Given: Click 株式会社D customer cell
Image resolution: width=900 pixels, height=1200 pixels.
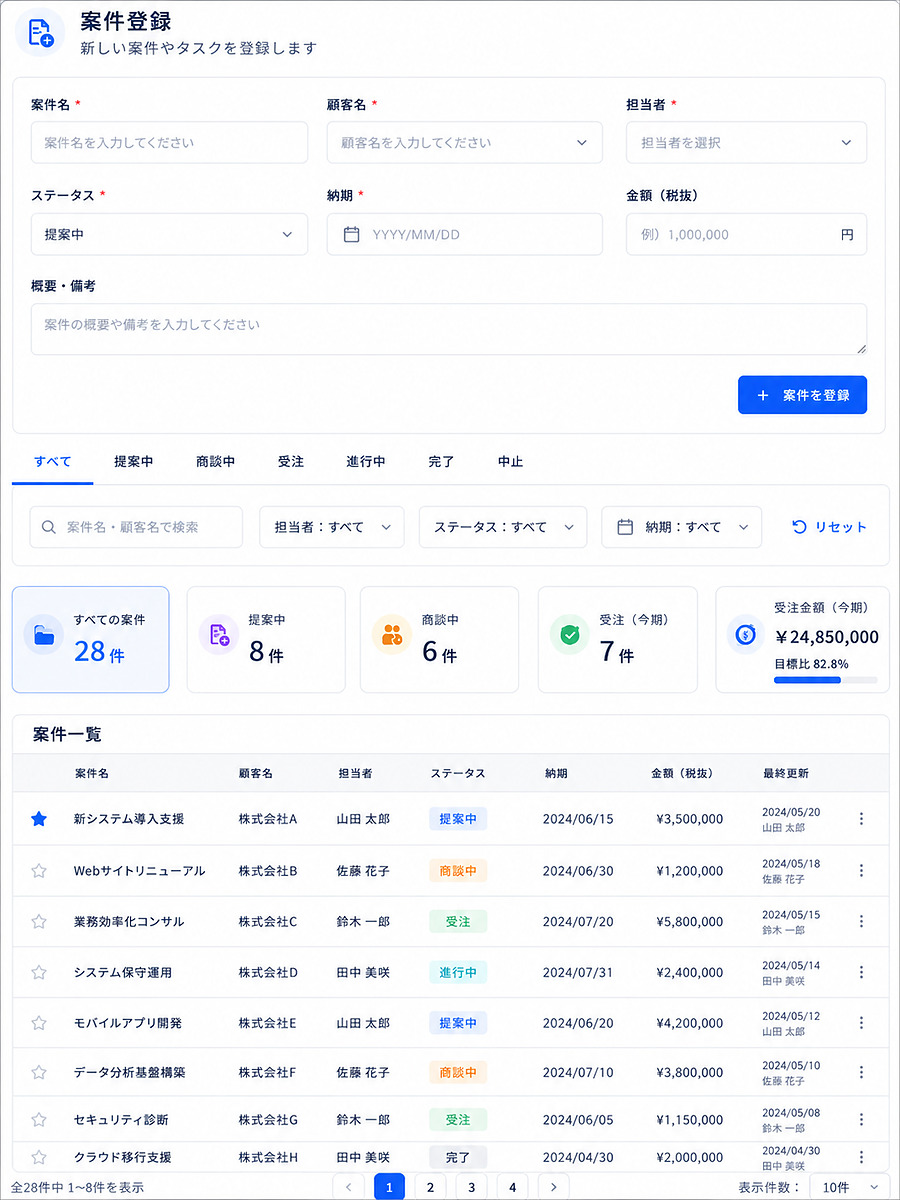Looking at the screenshot, I should pos(268,972).
